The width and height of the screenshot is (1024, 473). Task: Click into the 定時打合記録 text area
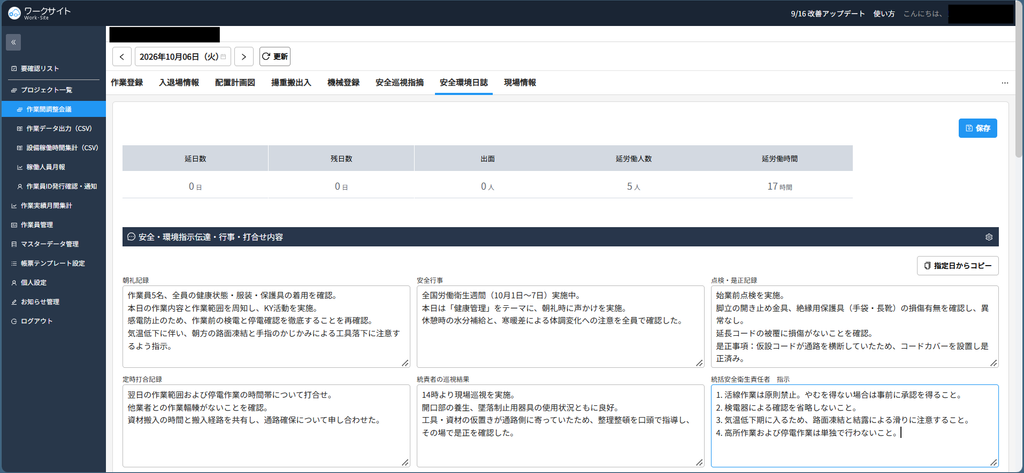[x=266, y=426]
